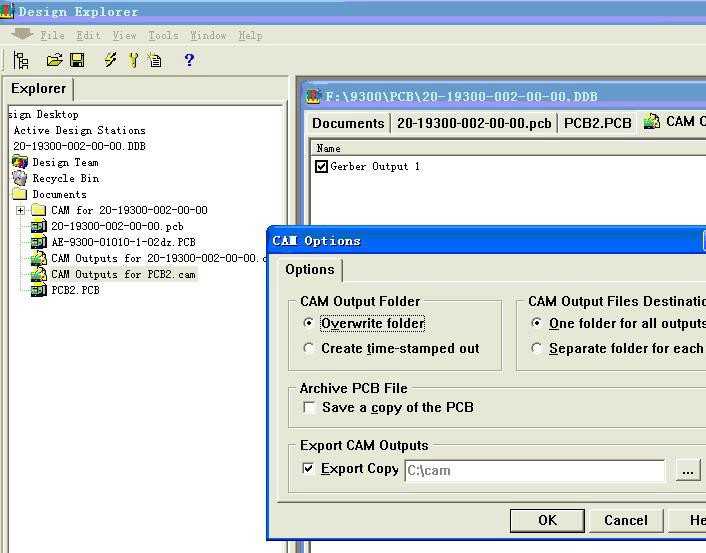Click OK in CAM Options dialog
The image size is (706, 553).
pos(548,521)
